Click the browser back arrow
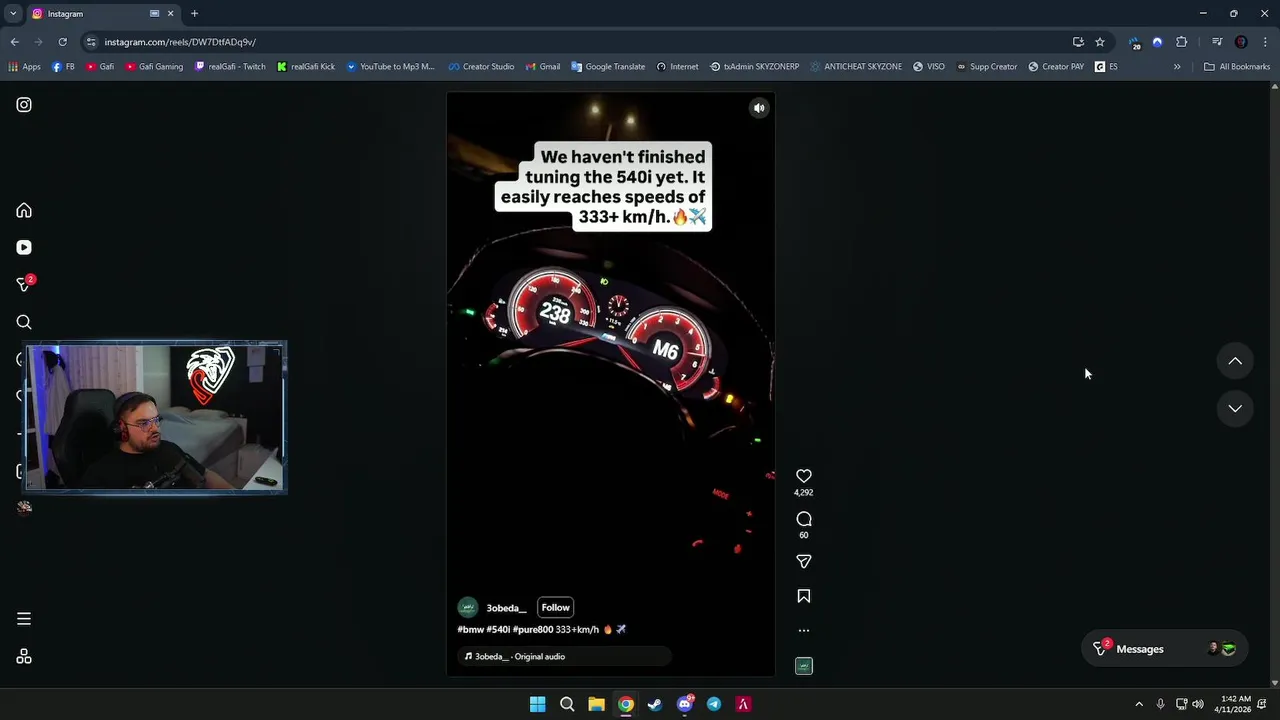This screenshot has width=1280, height=720. click(14, 42)
